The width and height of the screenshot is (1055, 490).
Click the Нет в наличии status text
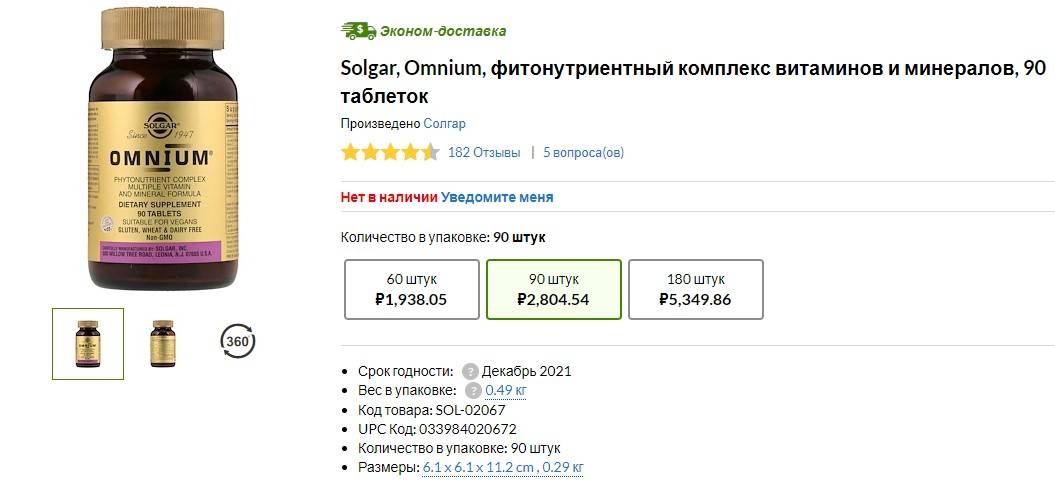pos(388,197)
